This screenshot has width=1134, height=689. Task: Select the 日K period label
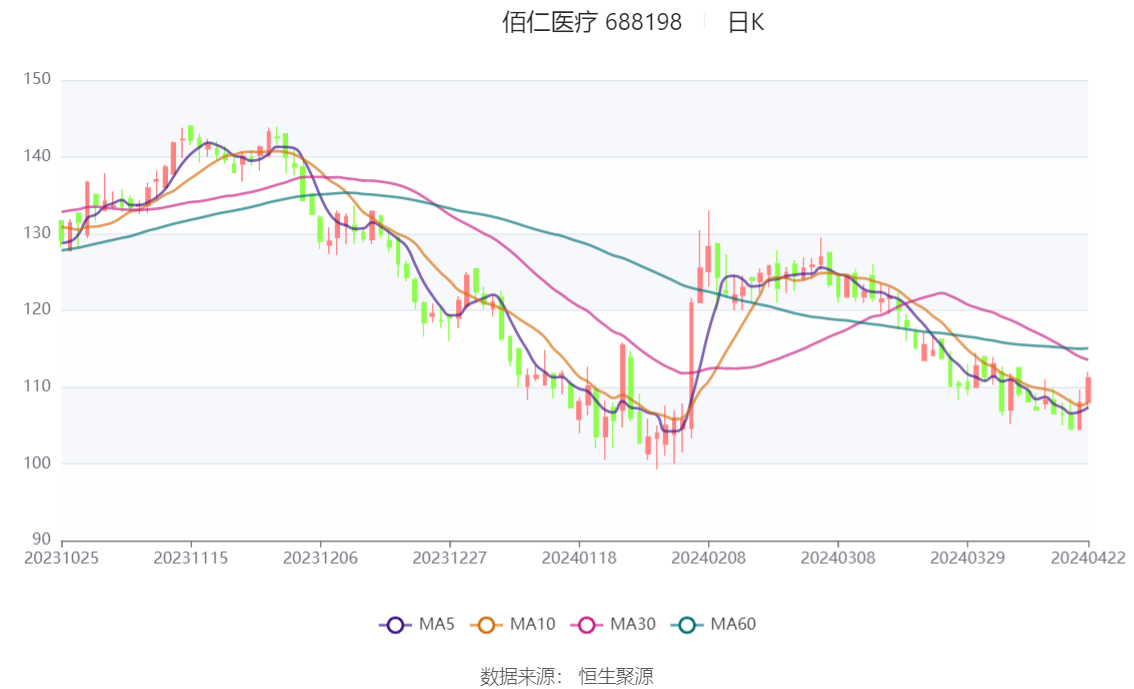coord(745,23)
